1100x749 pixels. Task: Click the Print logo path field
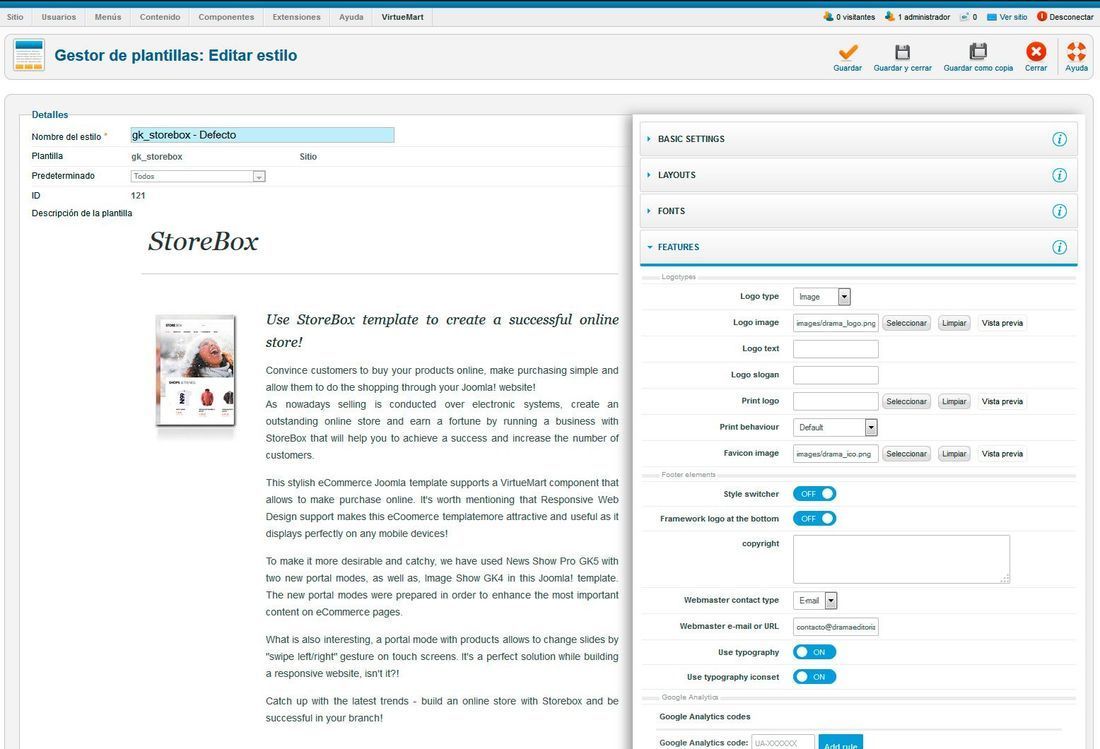(836, 401)
